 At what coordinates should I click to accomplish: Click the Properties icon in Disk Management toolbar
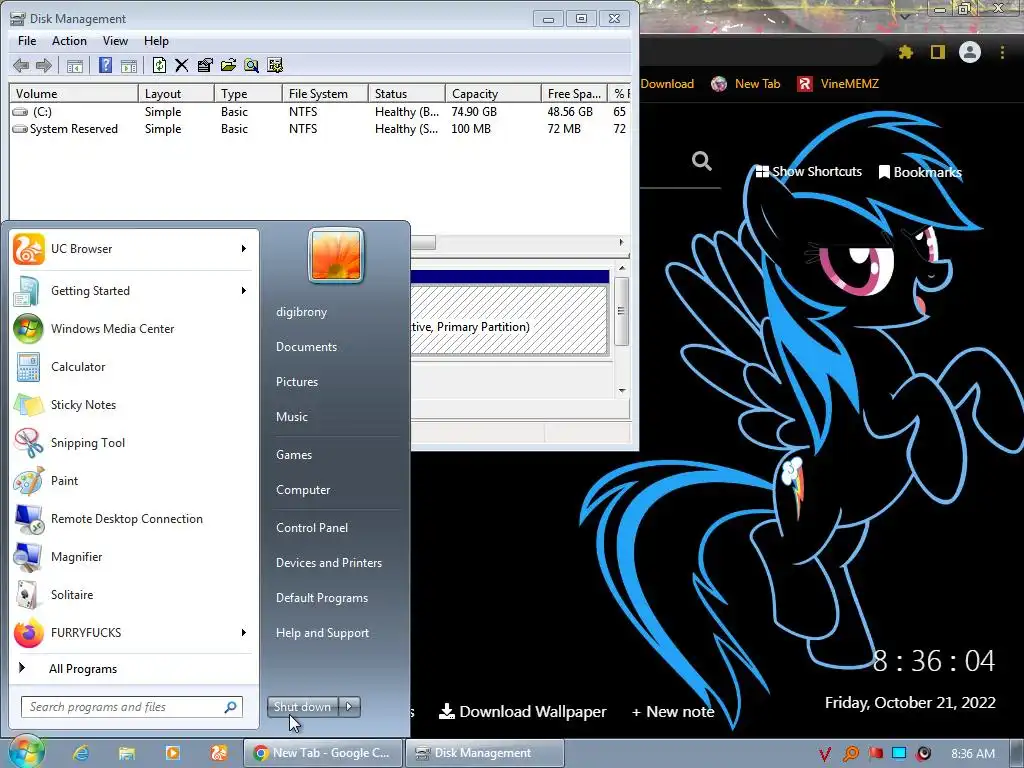[x=205, y=65]
